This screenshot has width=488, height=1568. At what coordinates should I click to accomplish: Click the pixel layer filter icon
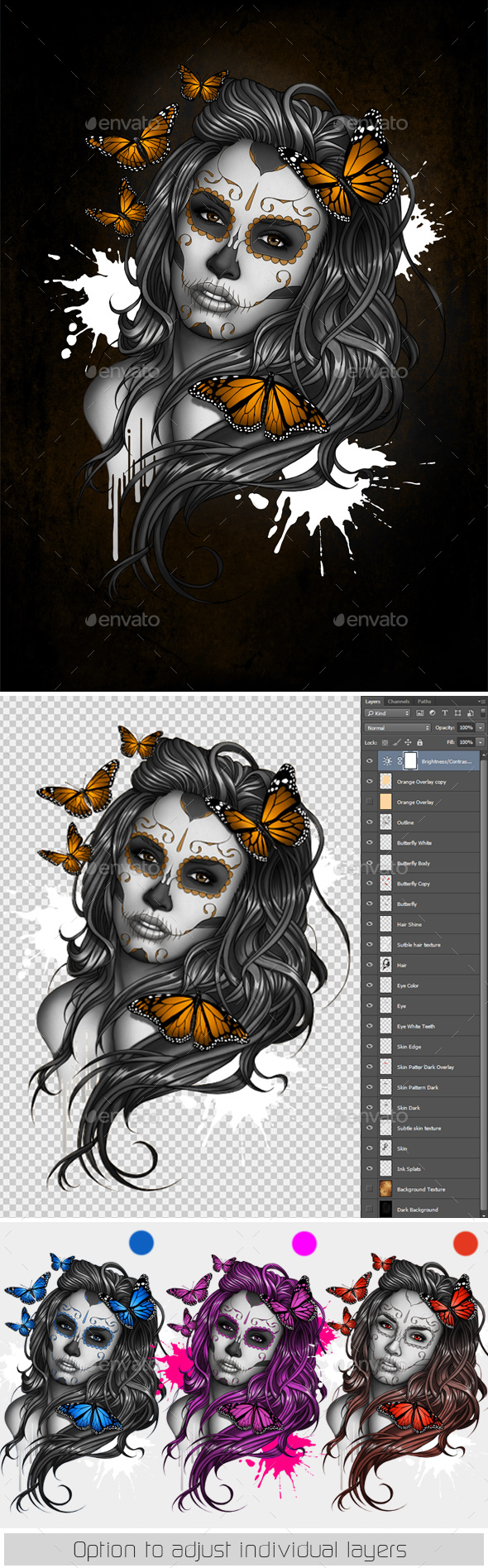click(419, 713)
